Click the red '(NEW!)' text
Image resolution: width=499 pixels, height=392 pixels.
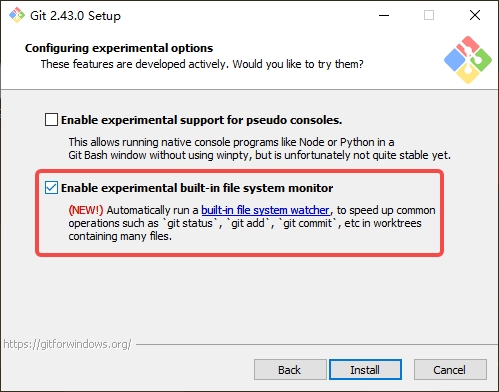(86, 210)
